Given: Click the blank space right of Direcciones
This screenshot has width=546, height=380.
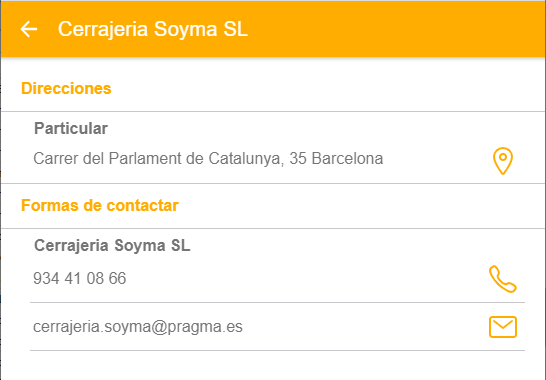Looking at the screenshot, I should point(327,88).
